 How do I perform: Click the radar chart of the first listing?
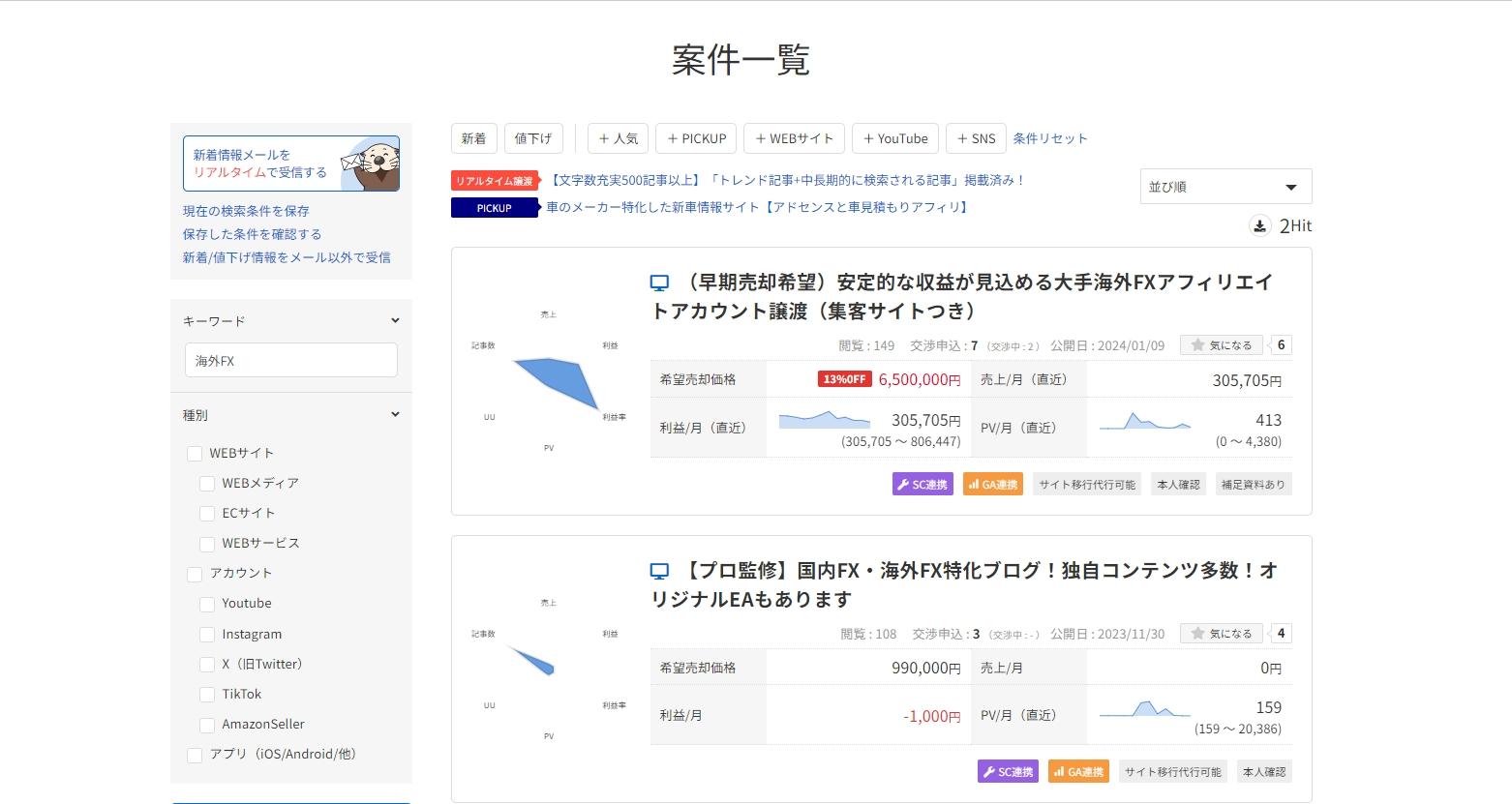pyautogui.click(x=549, y=381)
